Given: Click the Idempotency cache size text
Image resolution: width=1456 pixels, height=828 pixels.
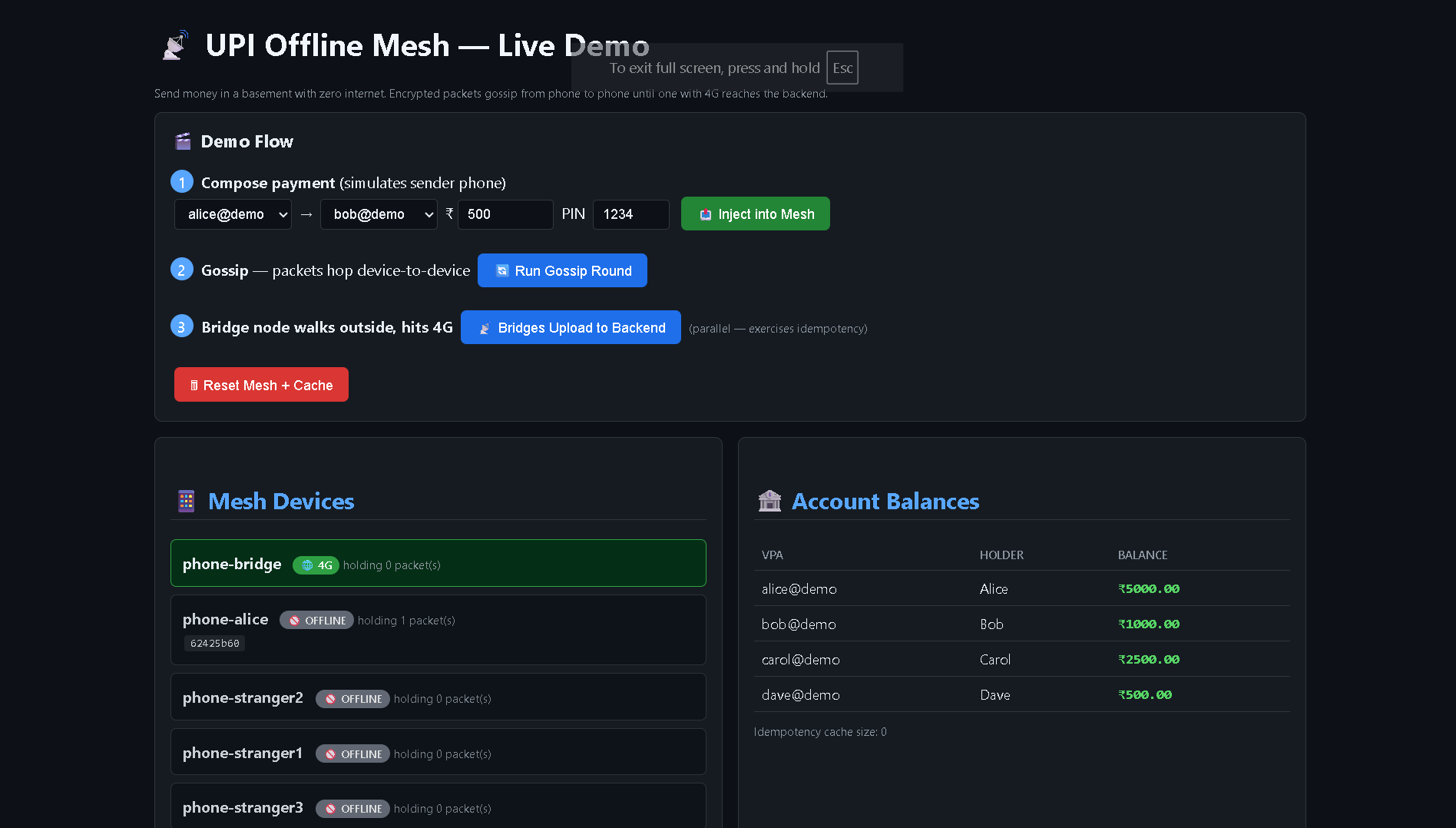Looking at the screenshot, I should point(820,732).
